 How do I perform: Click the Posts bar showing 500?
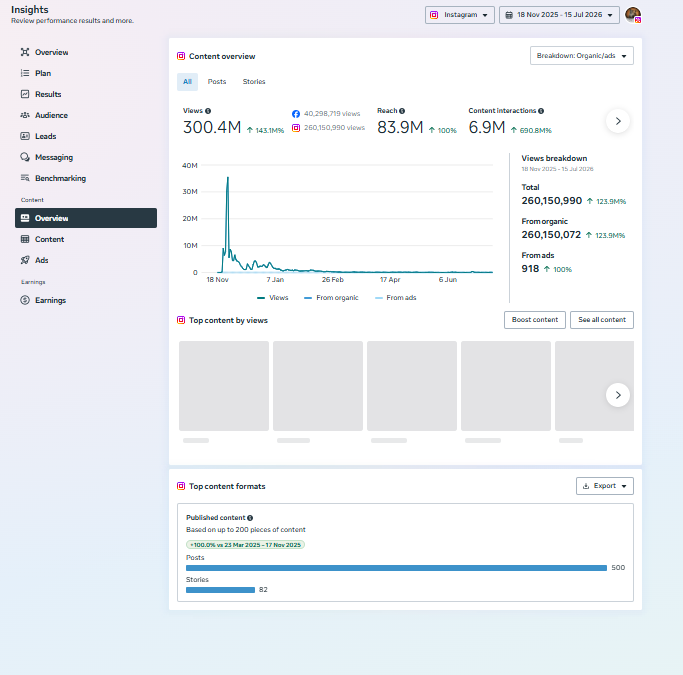[396, 568]
